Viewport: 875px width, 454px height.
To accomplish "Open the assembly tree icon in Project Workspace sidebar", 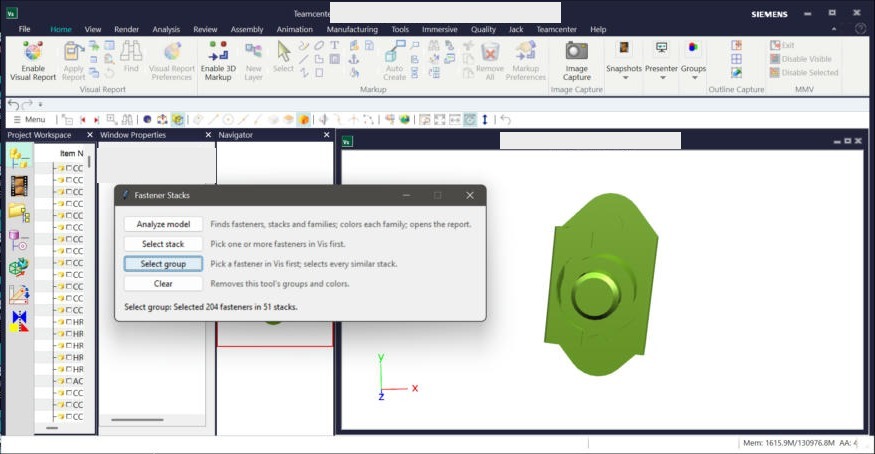I will (20, 158).
